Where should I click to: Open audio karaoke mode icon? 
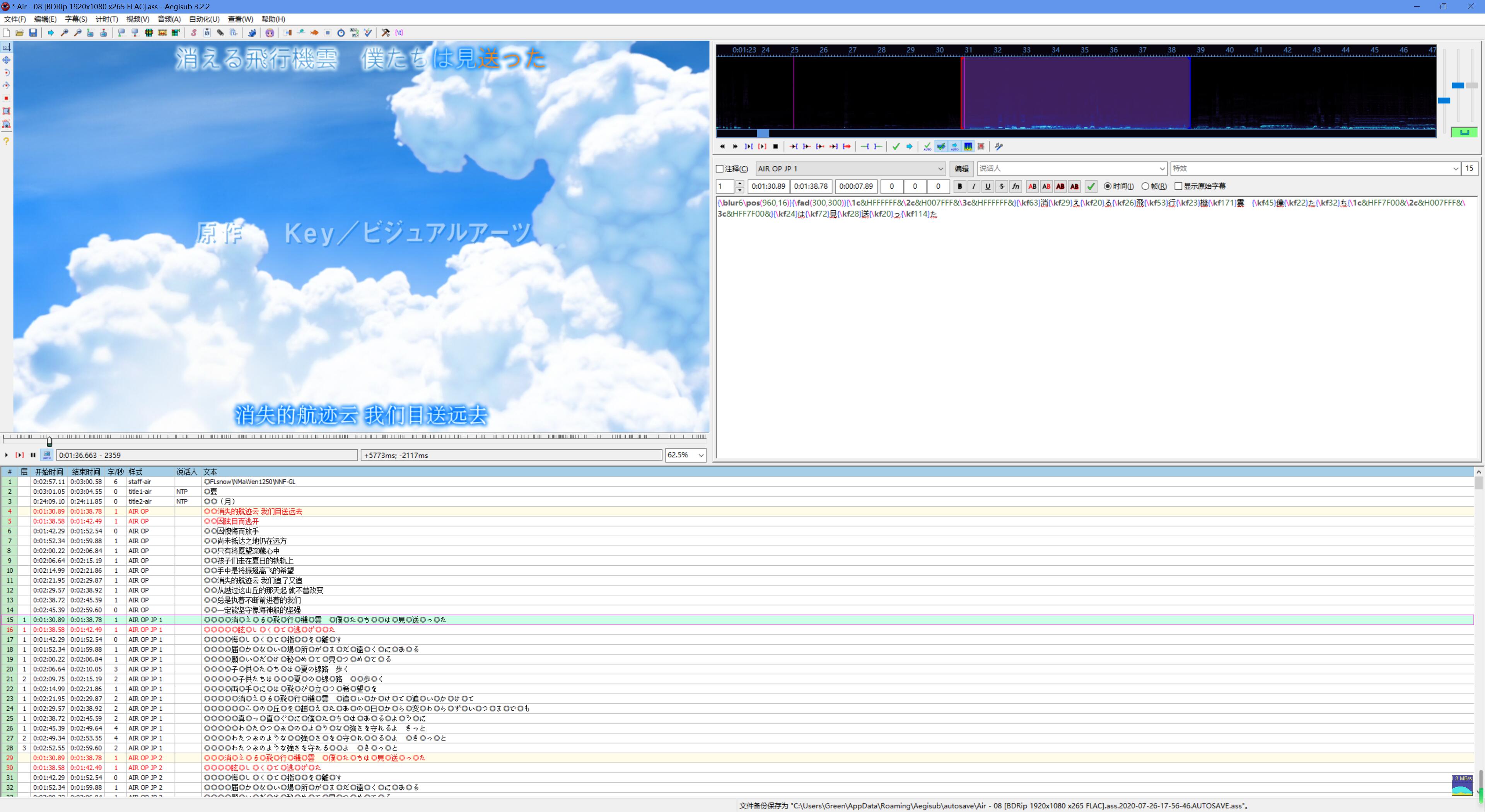tap(999, 147)
